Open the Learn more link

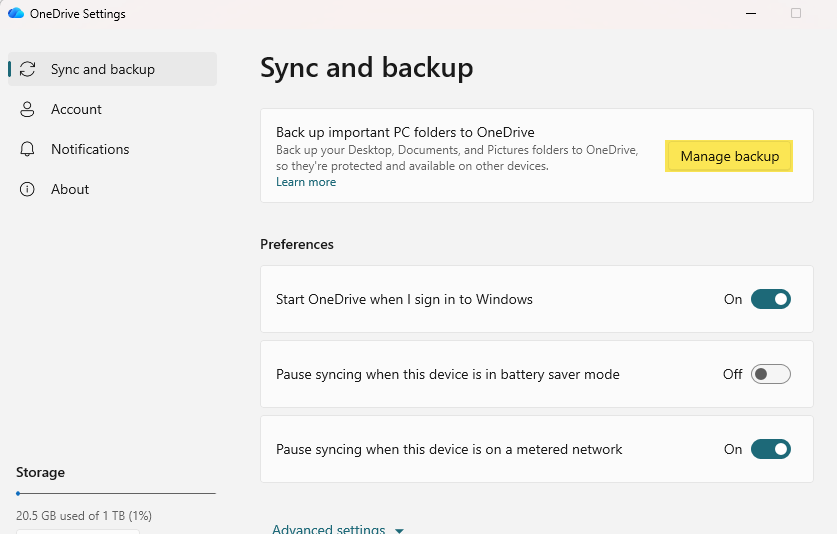tap(306, 182)
